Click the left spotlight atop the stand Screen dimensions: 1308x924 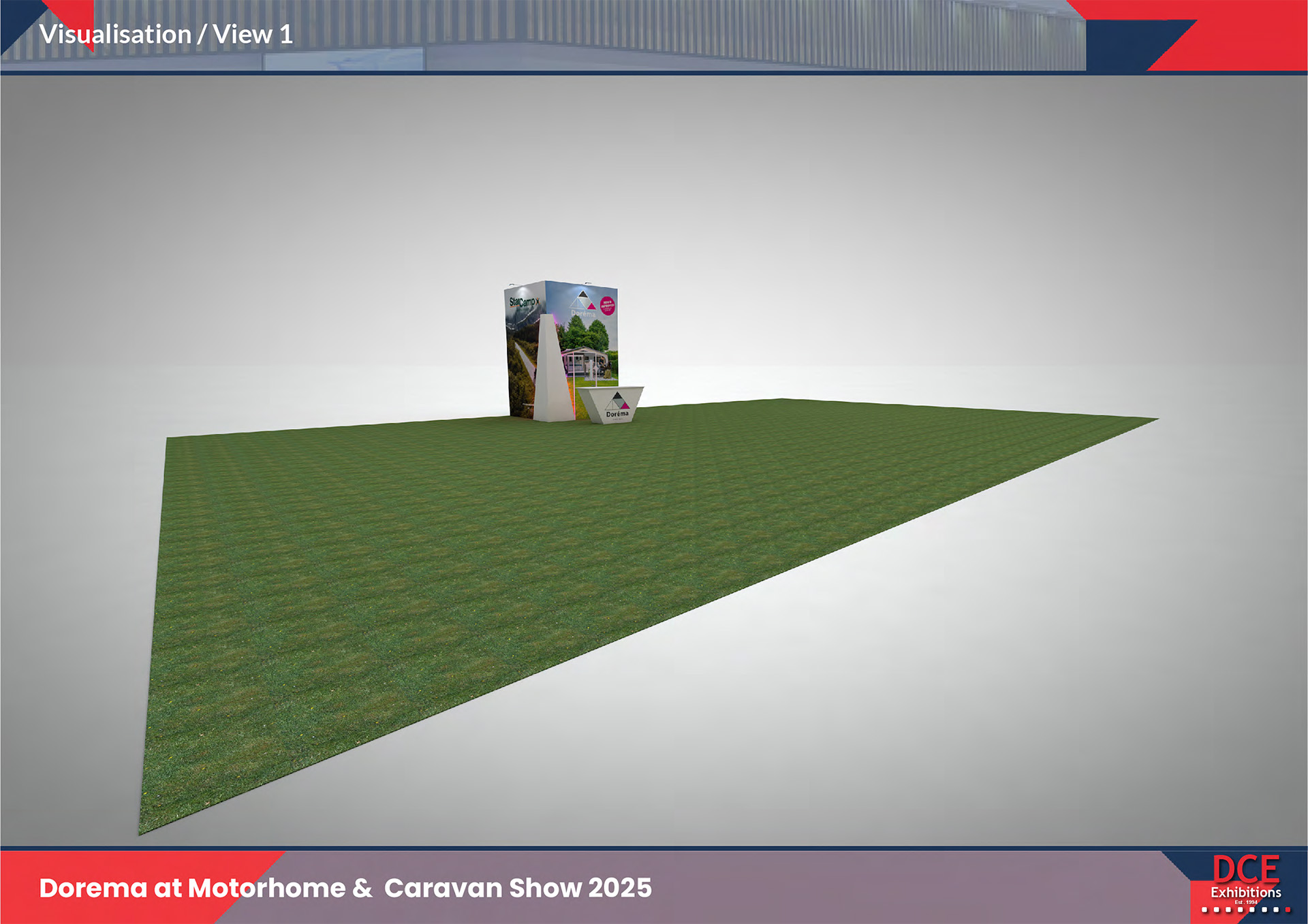click(x=512, y=285)
